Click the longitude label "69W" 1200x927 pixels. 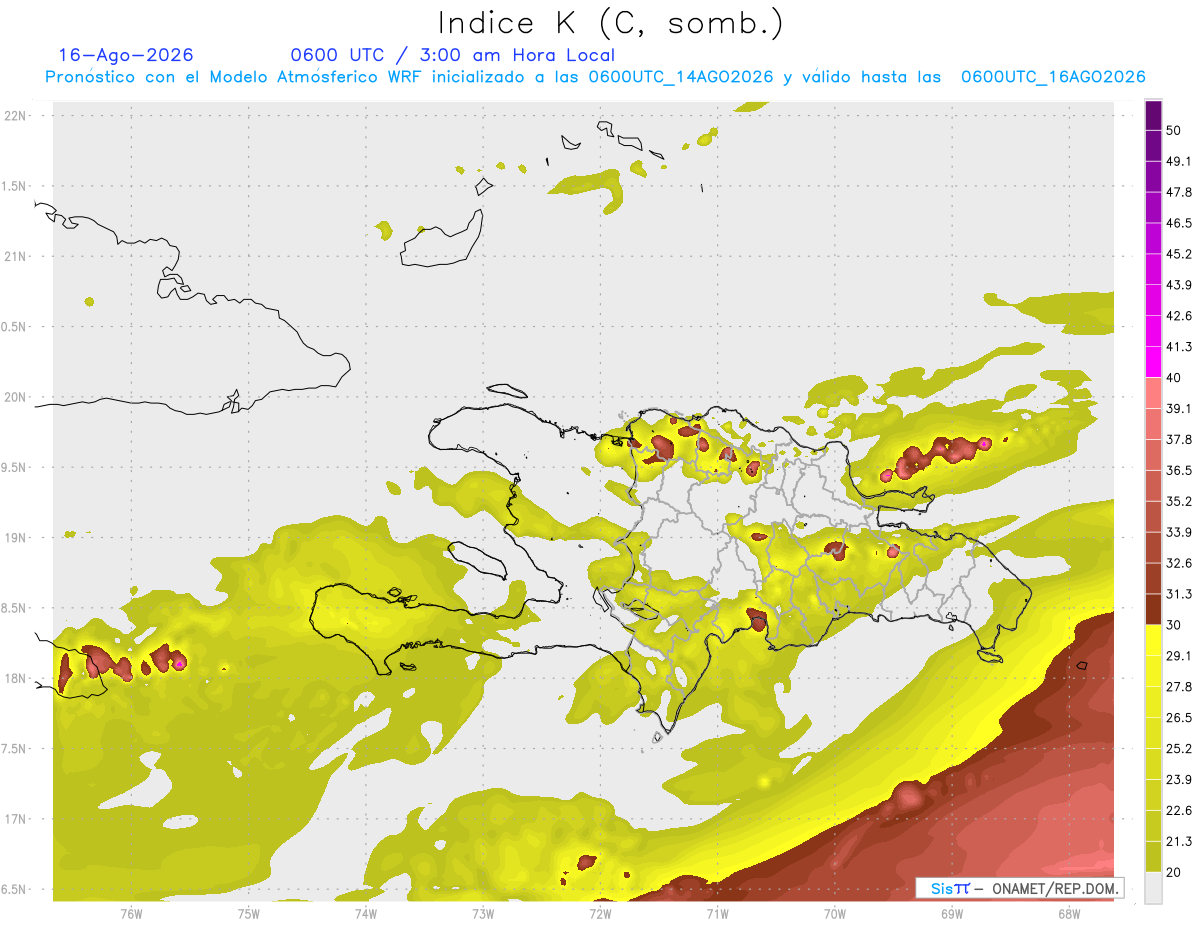[952, 912]
